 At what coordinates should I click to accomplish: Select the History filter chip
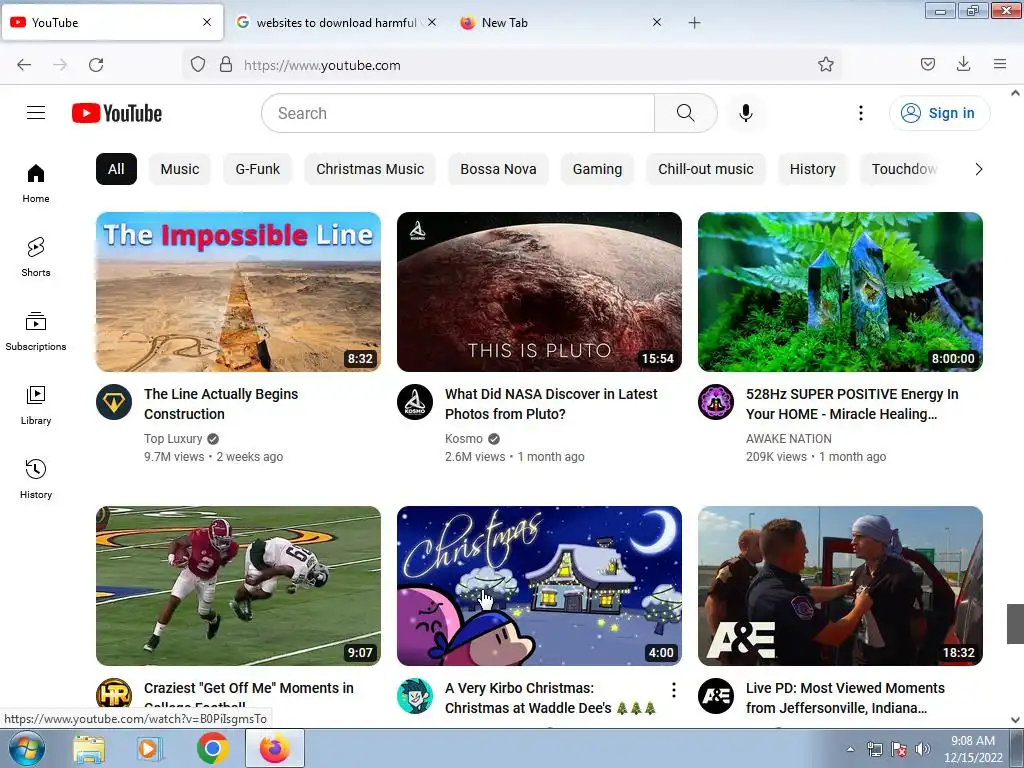click(812, 169)
